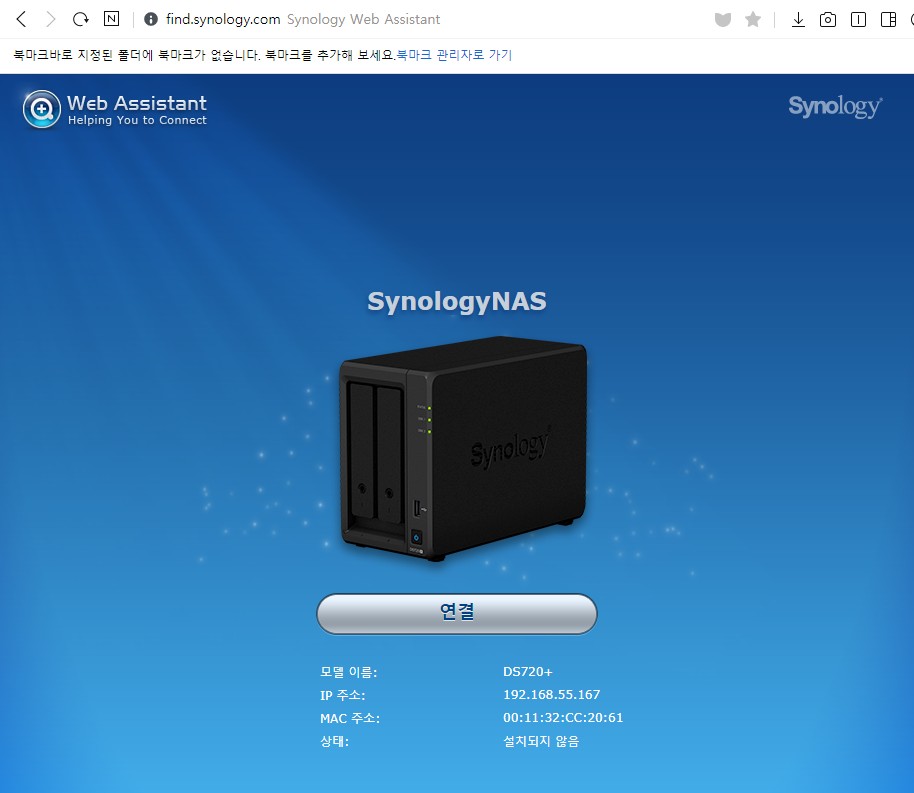Image resolution: width=914 pixels, height=793 pixels.
Task: Capture screen with camera icon
Action: [828, 20]
